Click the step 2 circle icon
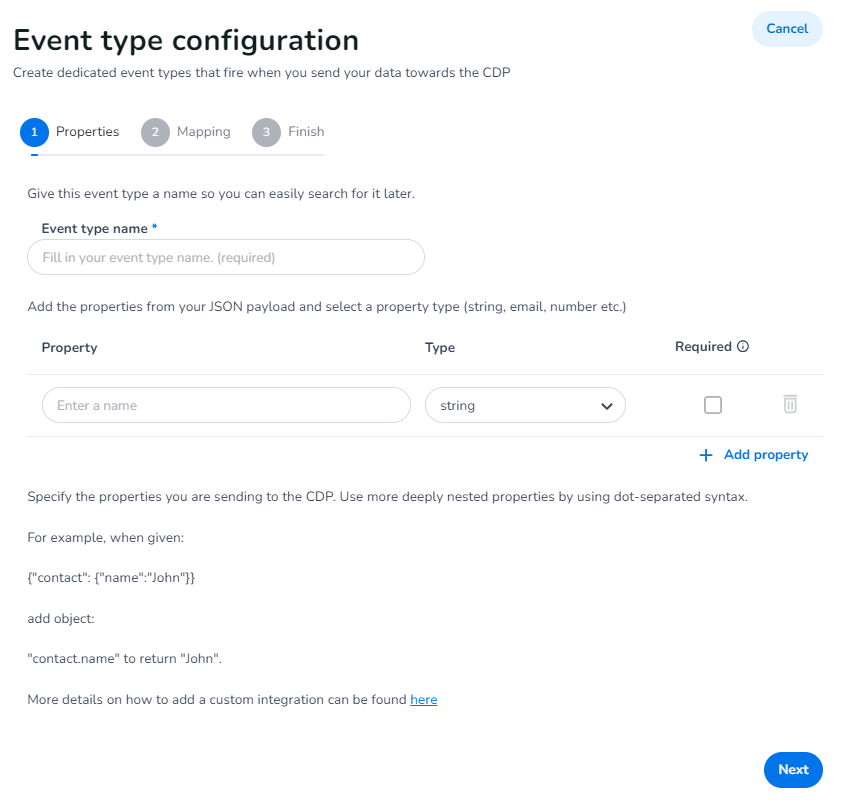Screen dimensions: 845x804 (155, 132)
